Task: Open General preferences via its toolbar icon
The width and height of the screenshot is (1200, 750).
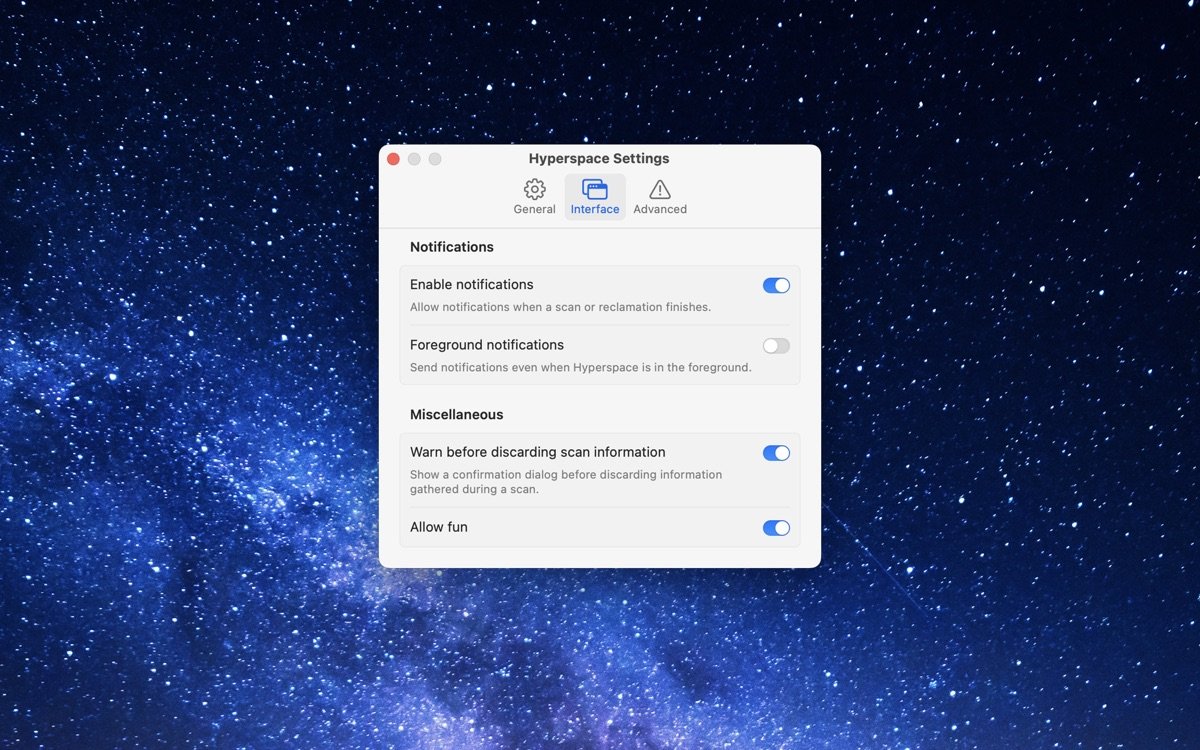Action: coord(534,196)
